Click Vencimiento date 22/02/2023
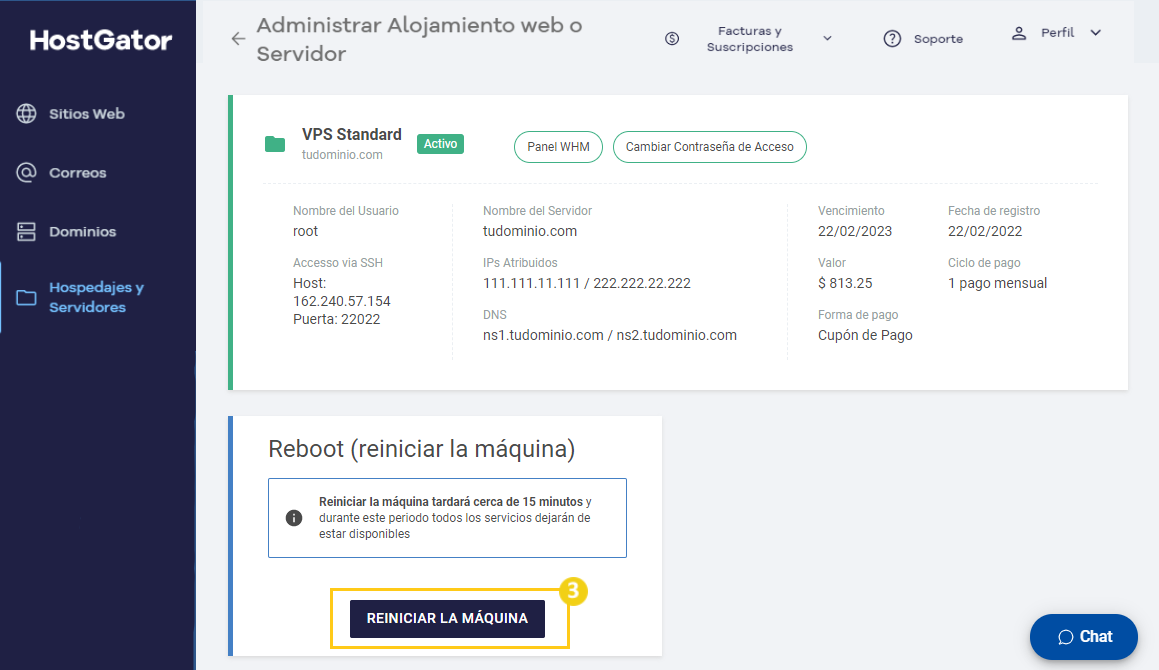Viewport: 1159px width, 670px height. (x=854, y=231)
